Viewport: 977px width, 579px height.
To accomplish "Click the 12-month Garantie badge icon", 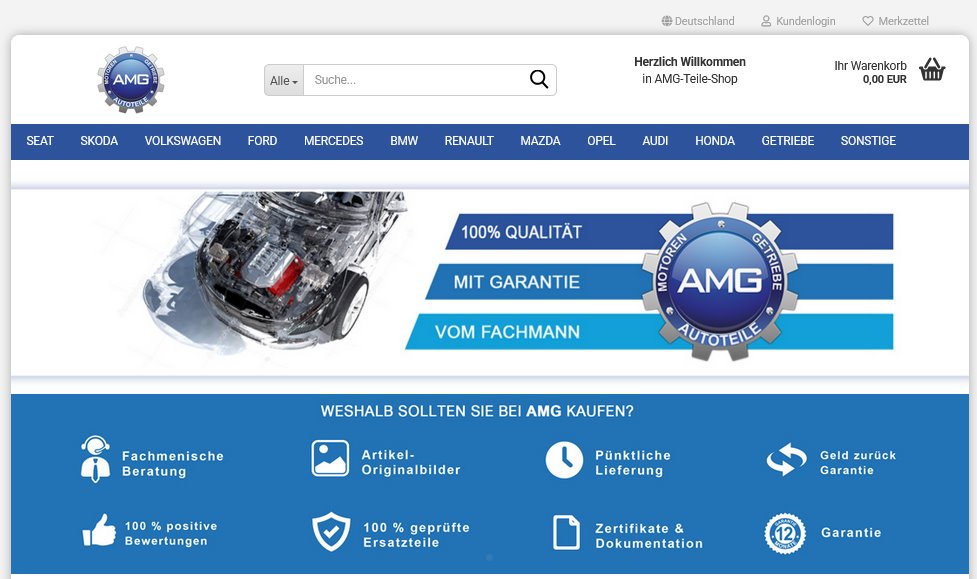I will [785, 533].
